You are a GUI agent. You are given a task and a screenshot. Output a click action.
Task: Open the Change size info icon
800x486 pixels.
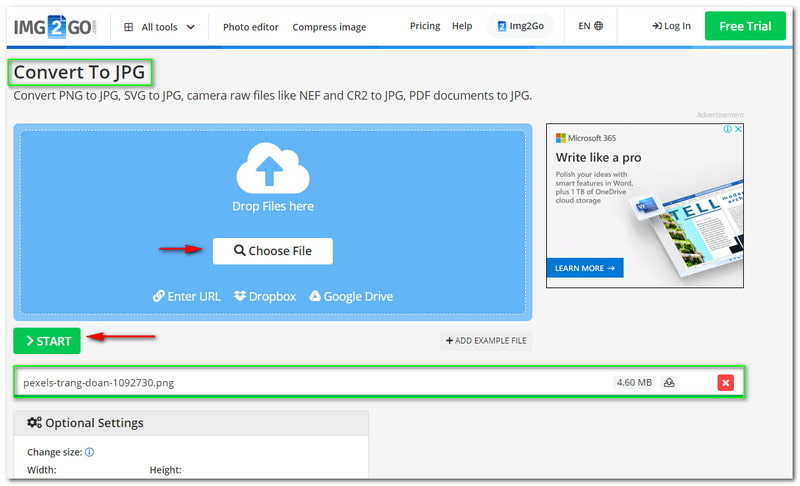pyautogui.click(x=89, y=452)
